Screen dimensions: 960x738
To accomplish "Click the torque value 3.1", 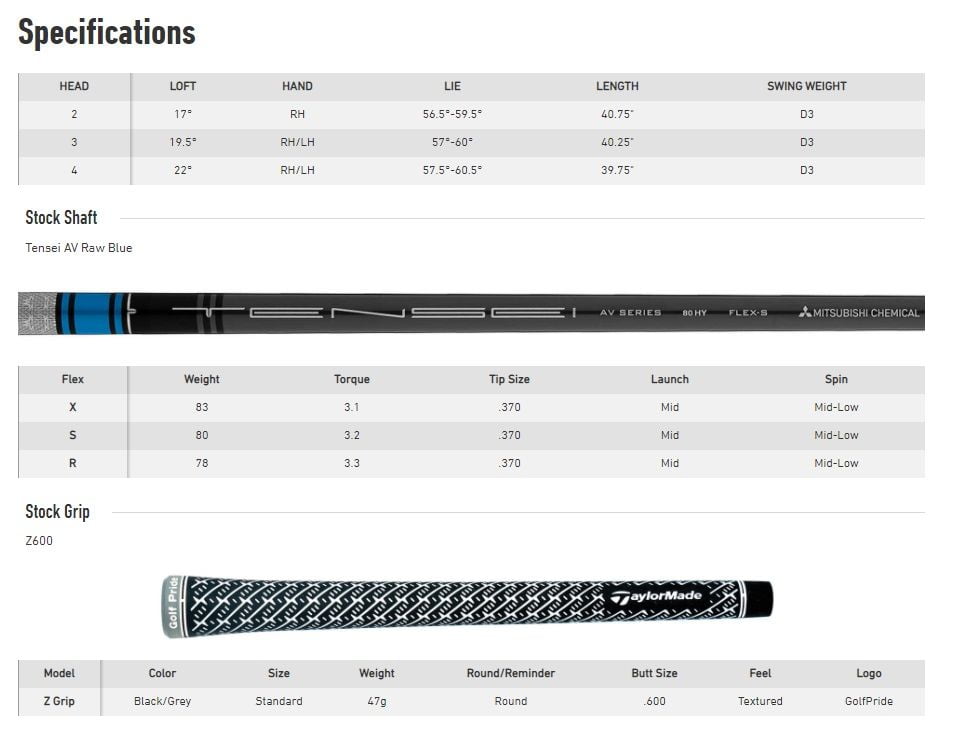I will 351,407.
